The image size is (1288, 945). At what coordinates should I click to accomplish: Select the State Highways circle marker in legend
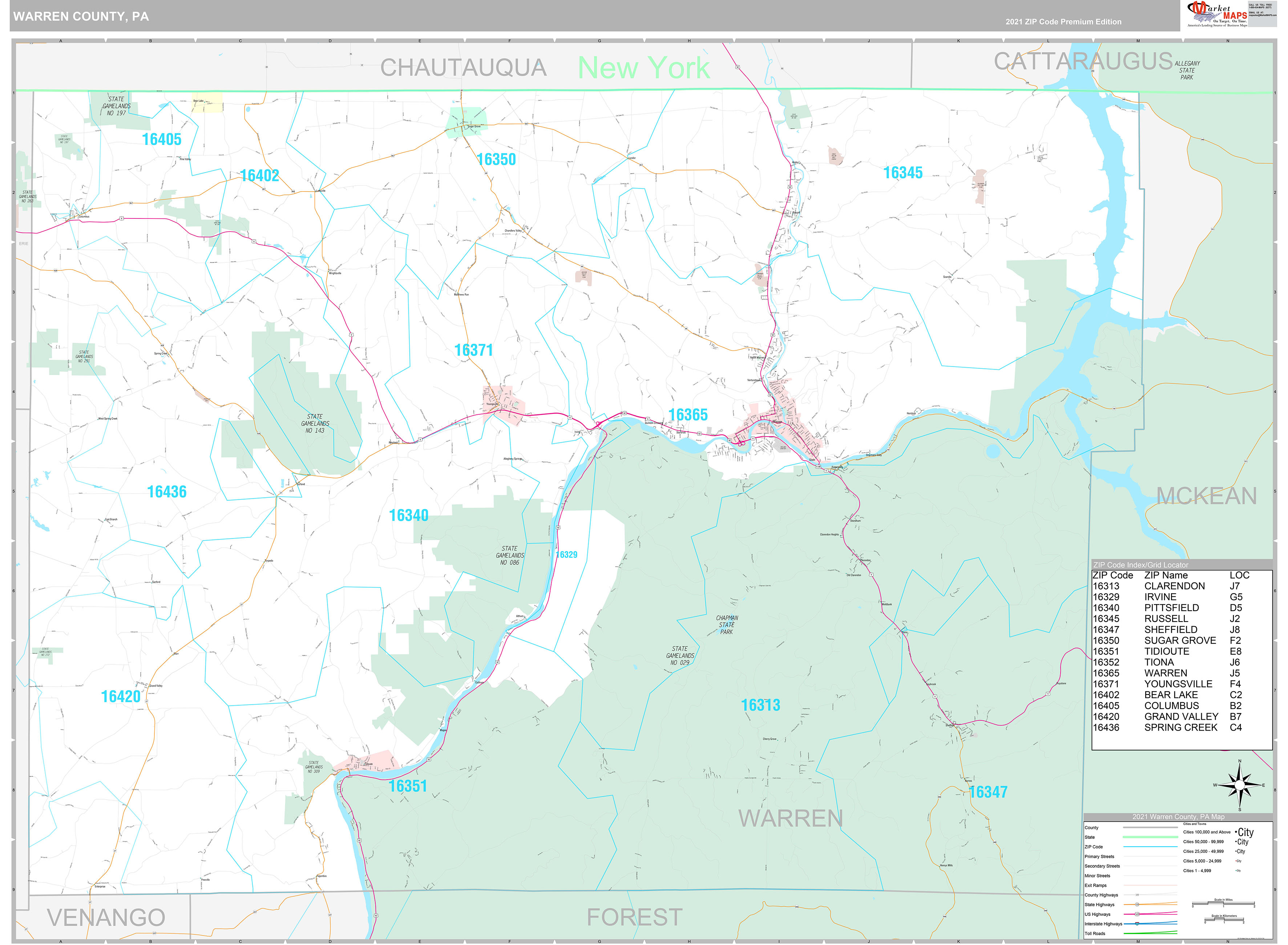[1137, 904]
